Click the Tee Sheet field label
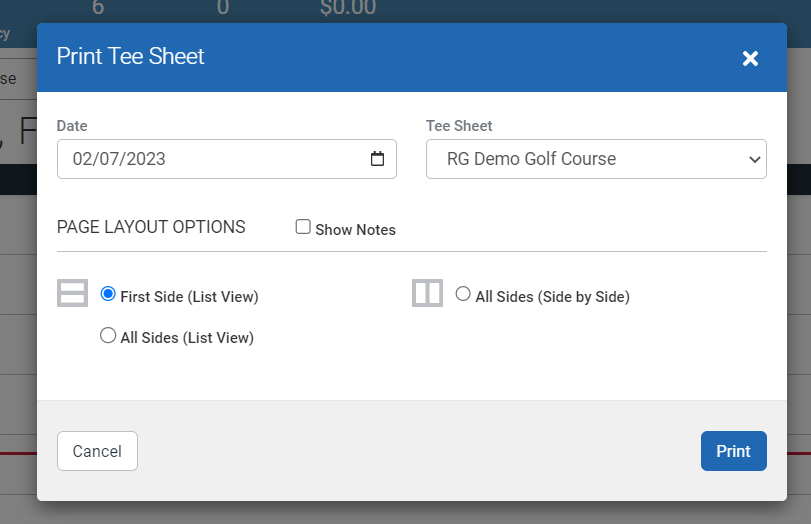This screenshot has width=811, height=524. (459, 126)
